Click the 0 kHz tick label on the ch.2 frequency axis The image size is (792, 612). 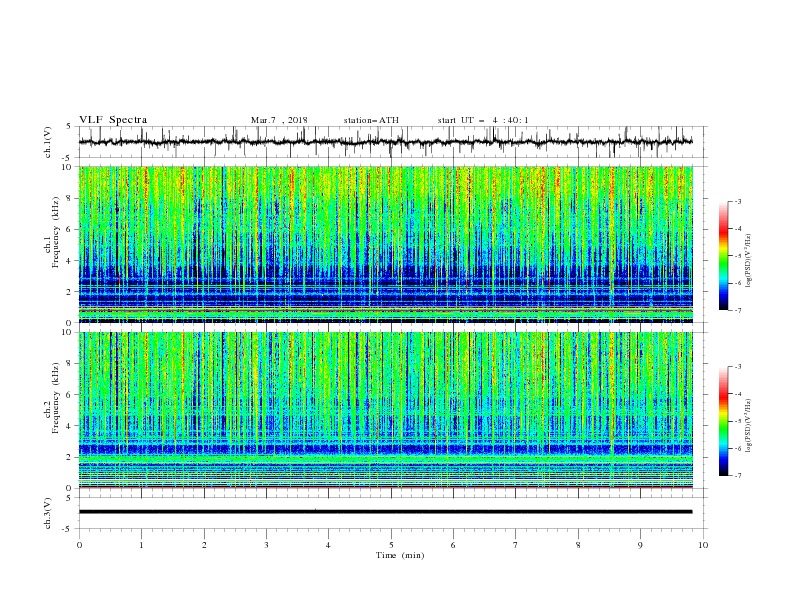tap(71, 488)
